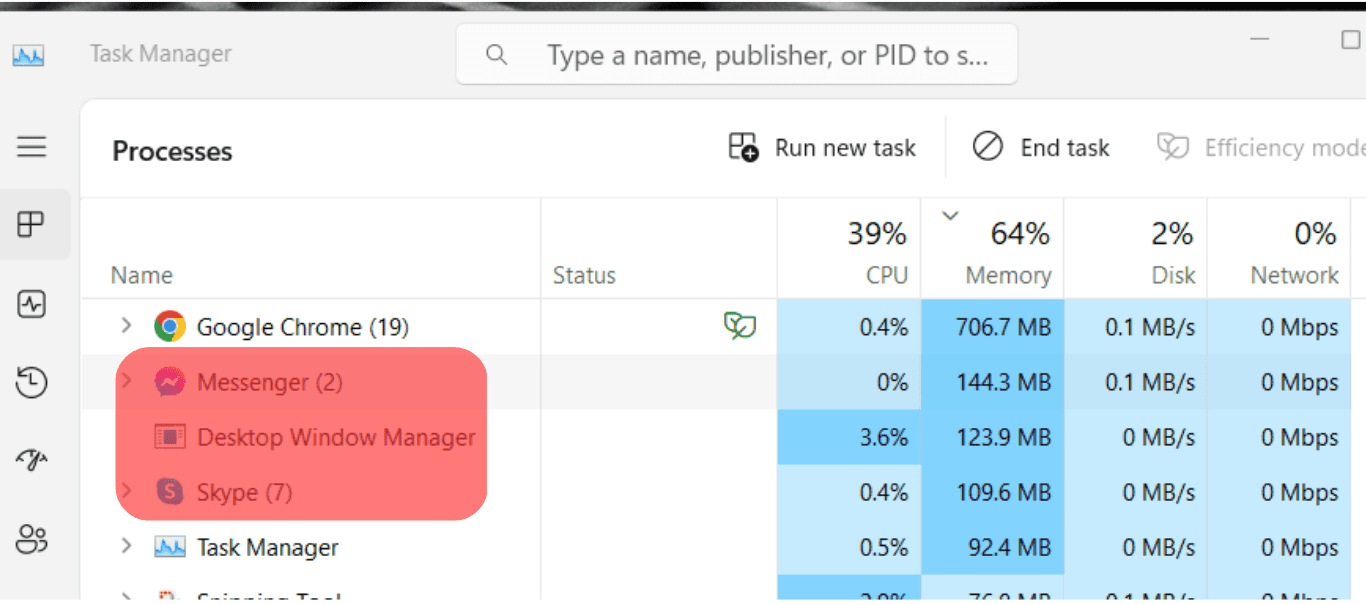Click Task Manager's 0.5% CPU cell

click(849, 547)
